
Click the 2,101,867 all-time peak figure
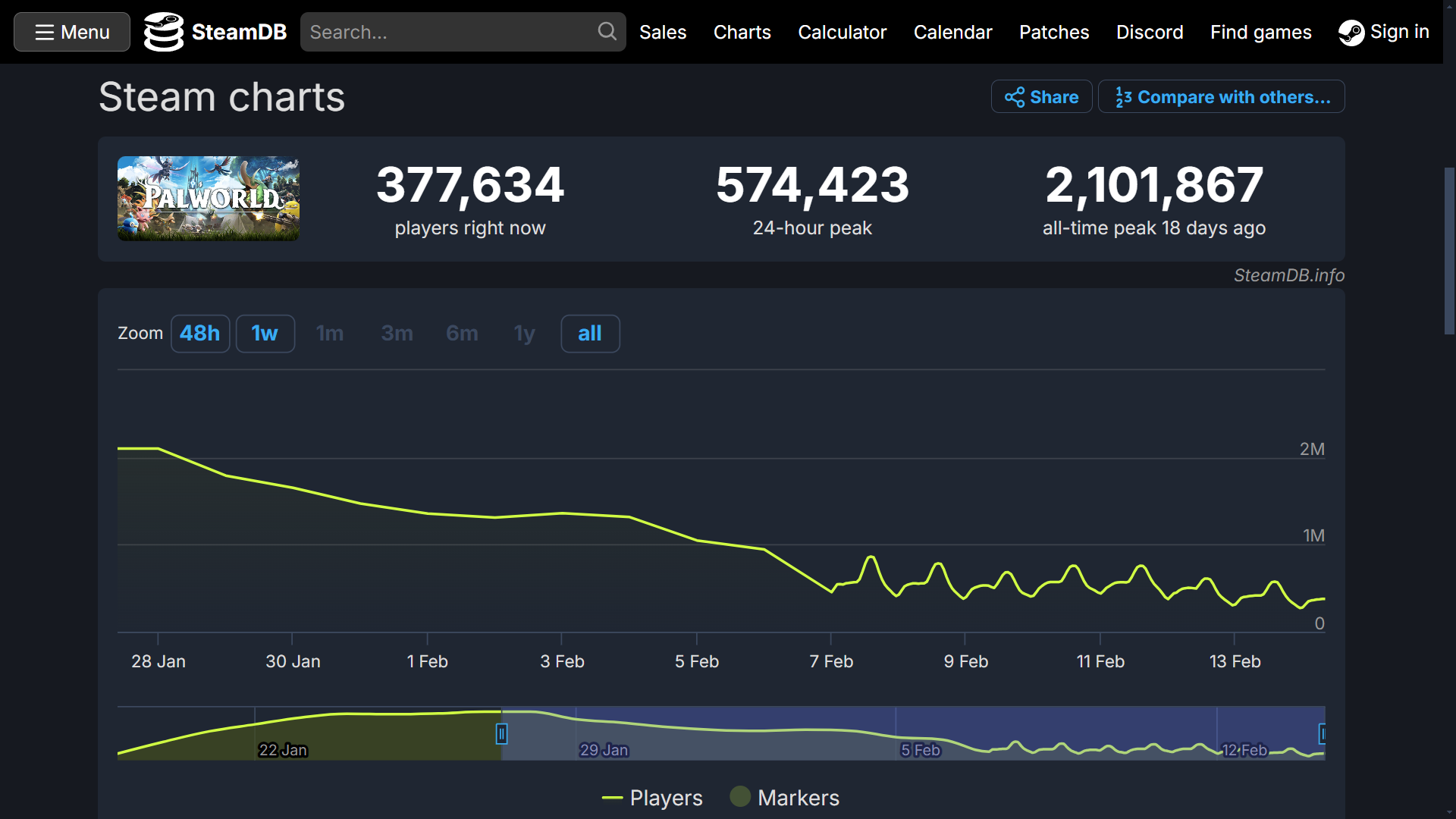click(x=1154, y=184)
